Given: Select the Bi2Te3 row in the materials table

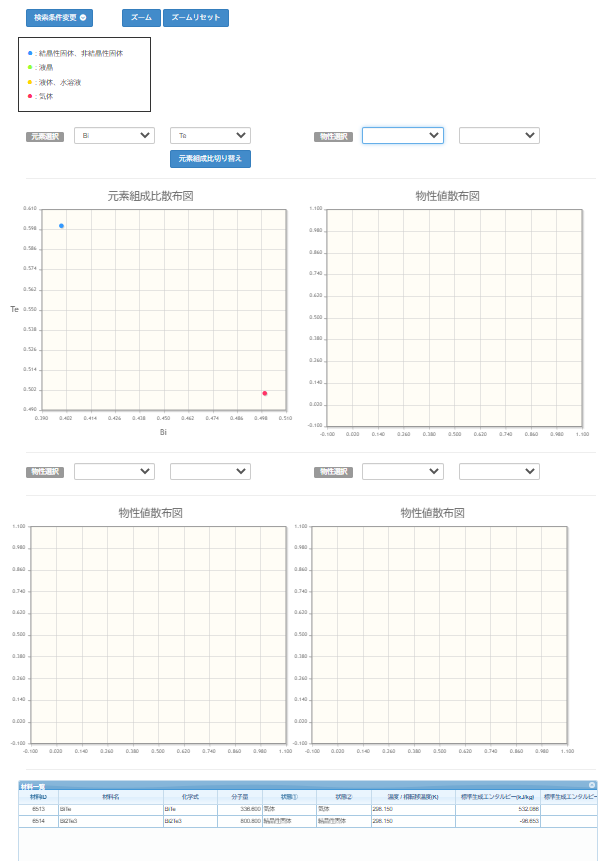Looking at the screenshot, I should 110,821.
